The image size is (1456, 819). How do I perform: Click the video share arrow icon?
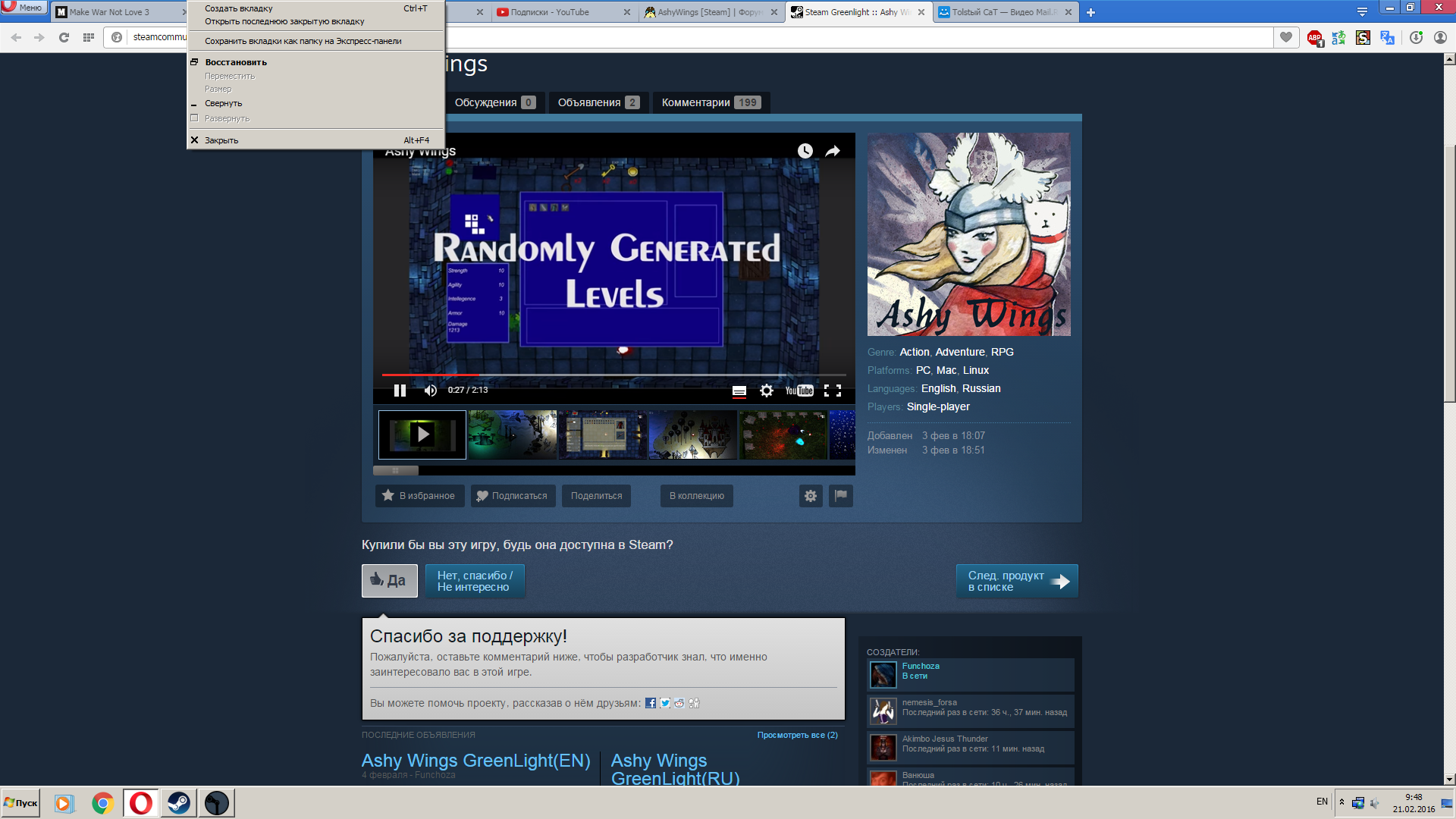pyautogui.click(x=833, y=151)
